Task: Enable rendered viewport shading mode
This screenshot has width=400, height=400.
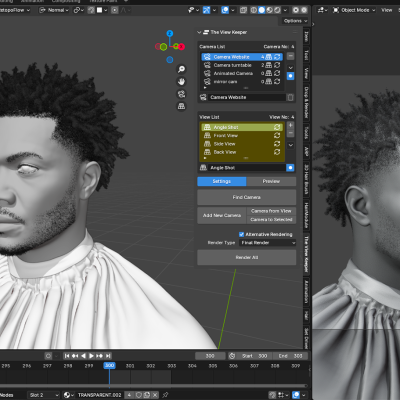Action: (x=277, y=10)
